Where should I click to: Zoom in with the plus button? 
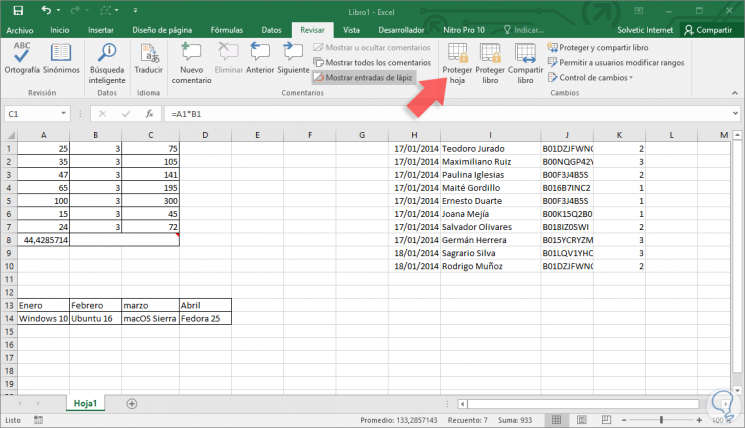coord(699,420)
